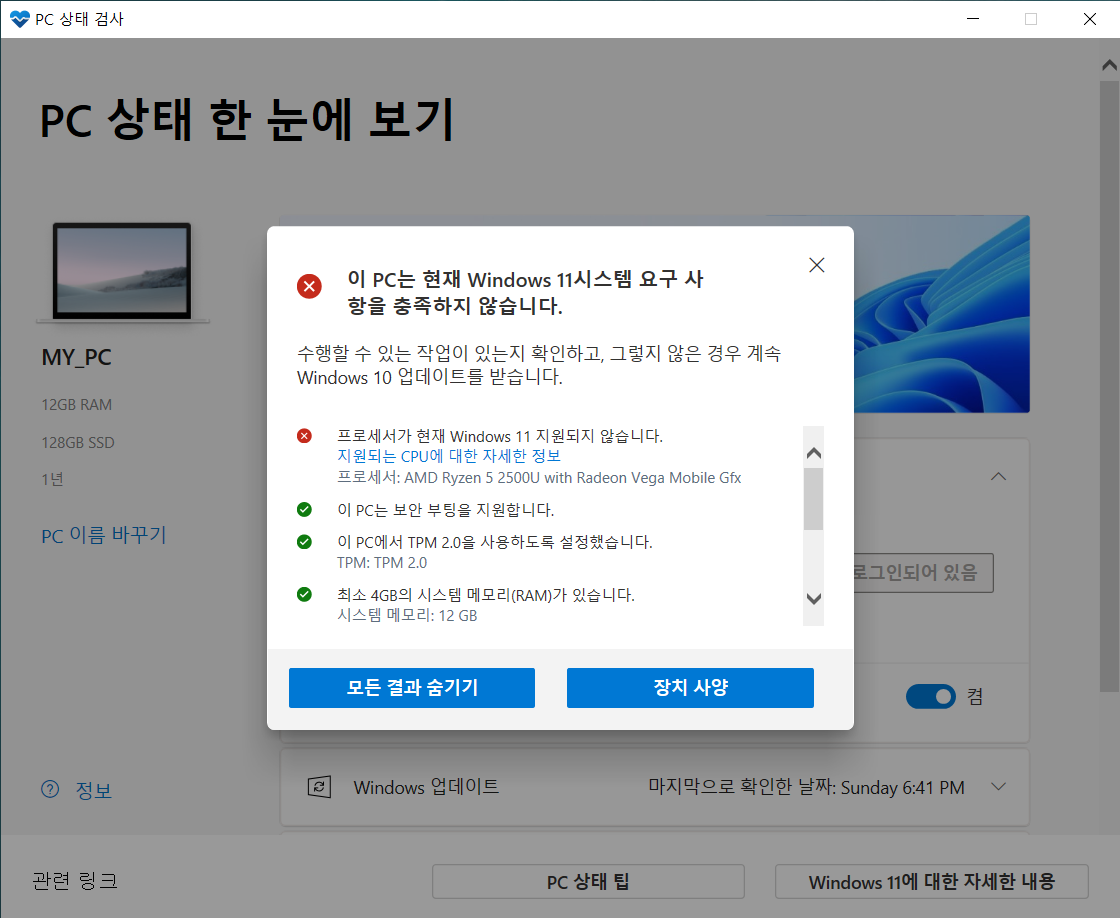Screen dimensions: 1120x918
Task: Toggle the blue switch labeled 켬
Action: (x=931, y=696)
